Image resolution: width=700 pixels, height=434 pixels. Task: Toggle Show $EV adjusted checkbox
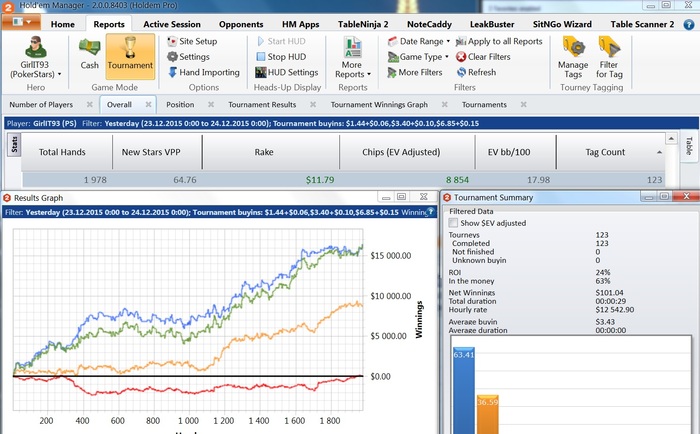453,223
